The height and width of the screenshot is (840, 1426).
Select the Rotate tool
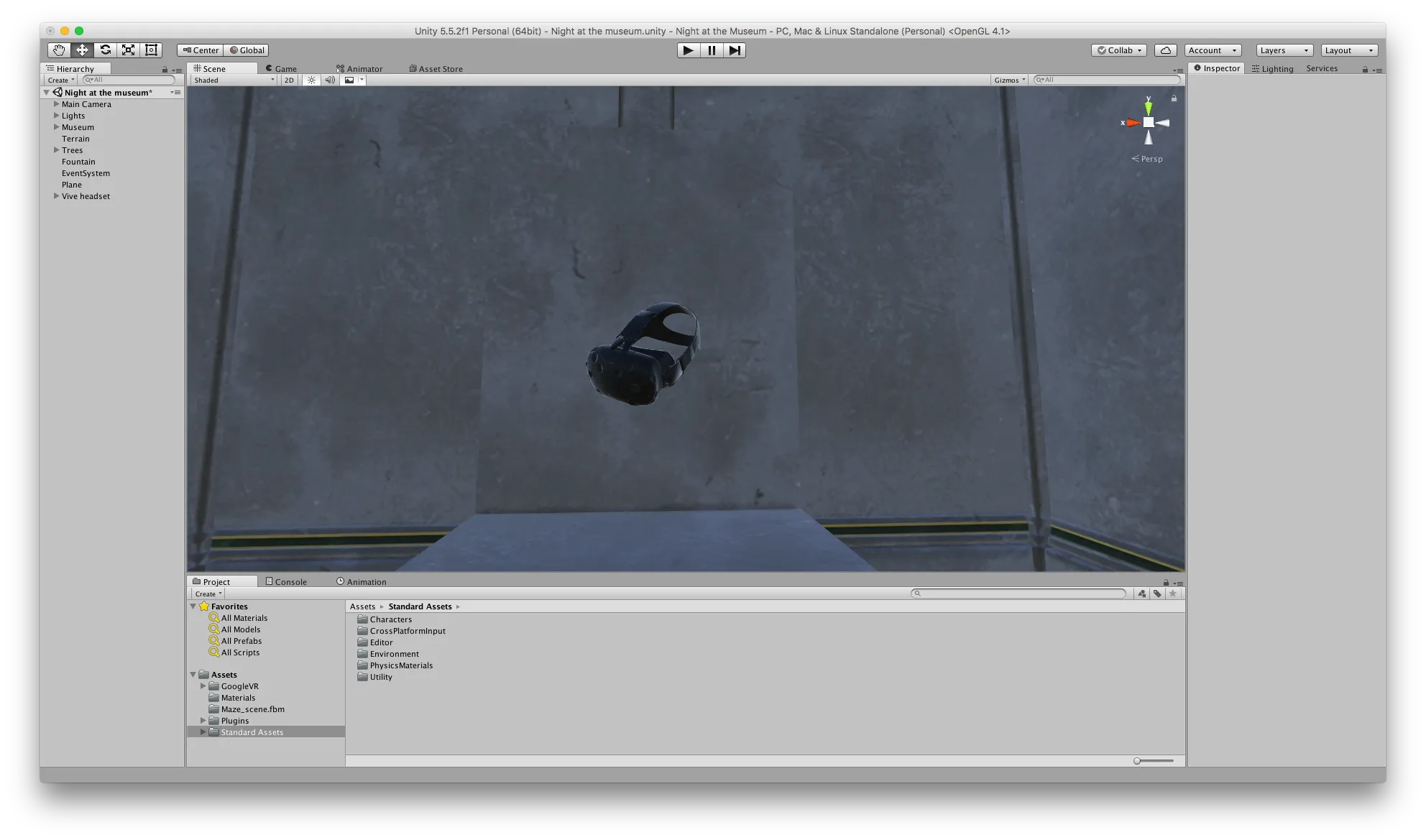pos(105,50)
